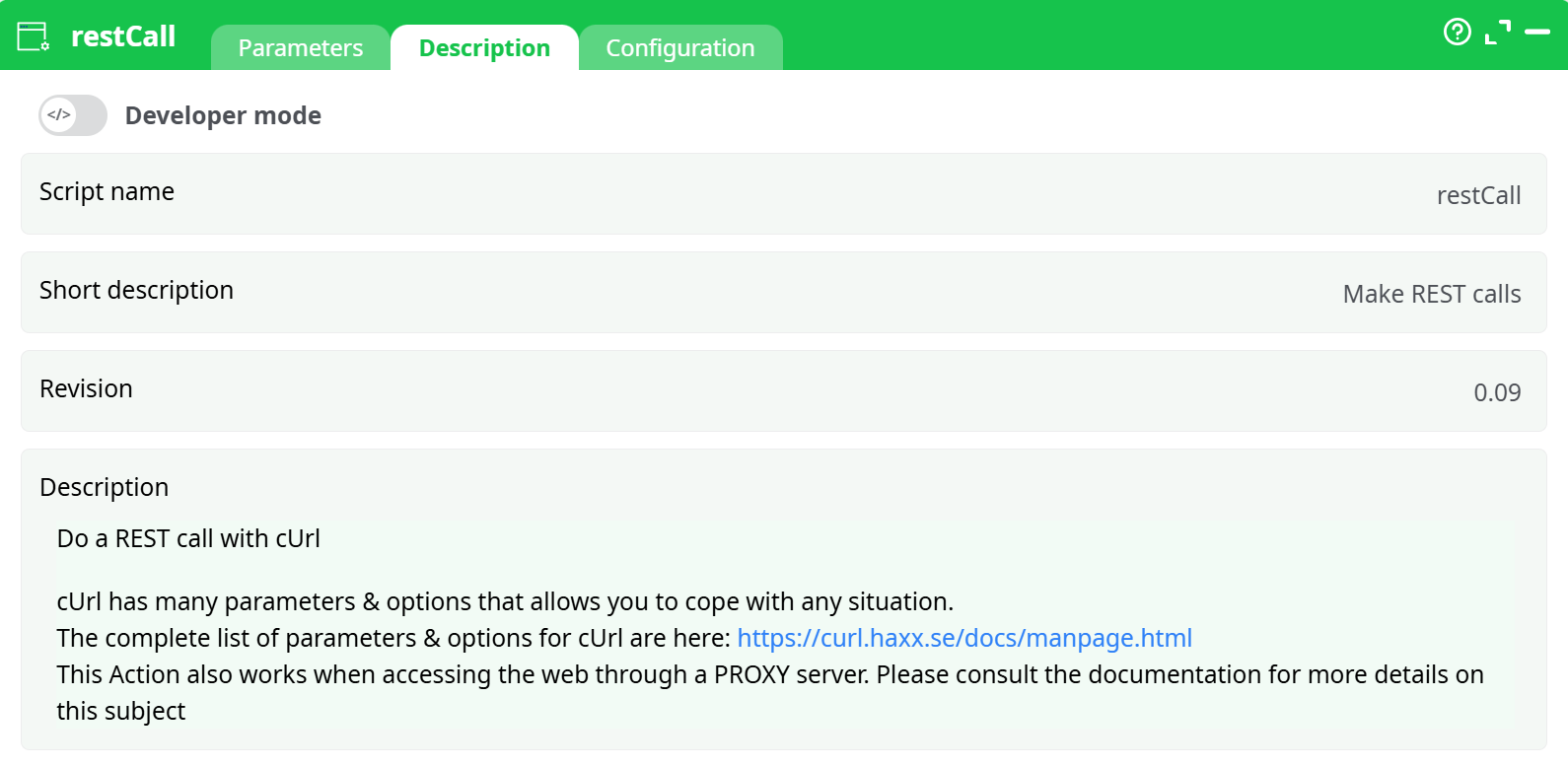Image resolution: width=1568 pixels, height=767 pixels.
Task: Minimize the restCall panel
Action: click(x=1536, y=32)
